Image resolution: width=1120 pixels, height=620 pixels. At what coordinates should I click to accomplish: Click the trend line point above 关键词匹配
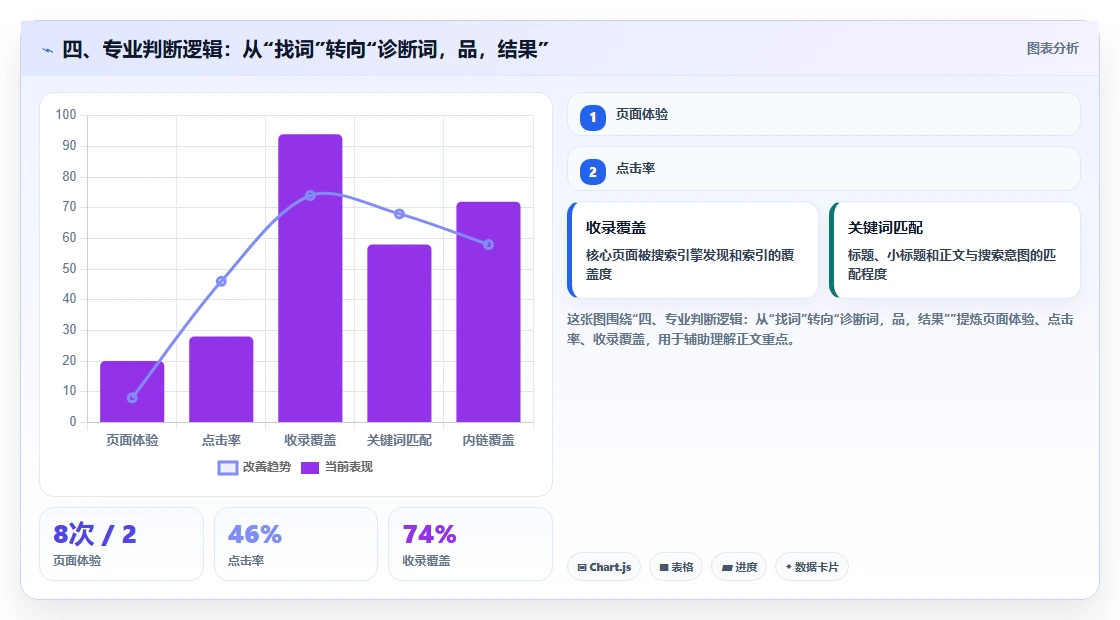tap(399, 214)
